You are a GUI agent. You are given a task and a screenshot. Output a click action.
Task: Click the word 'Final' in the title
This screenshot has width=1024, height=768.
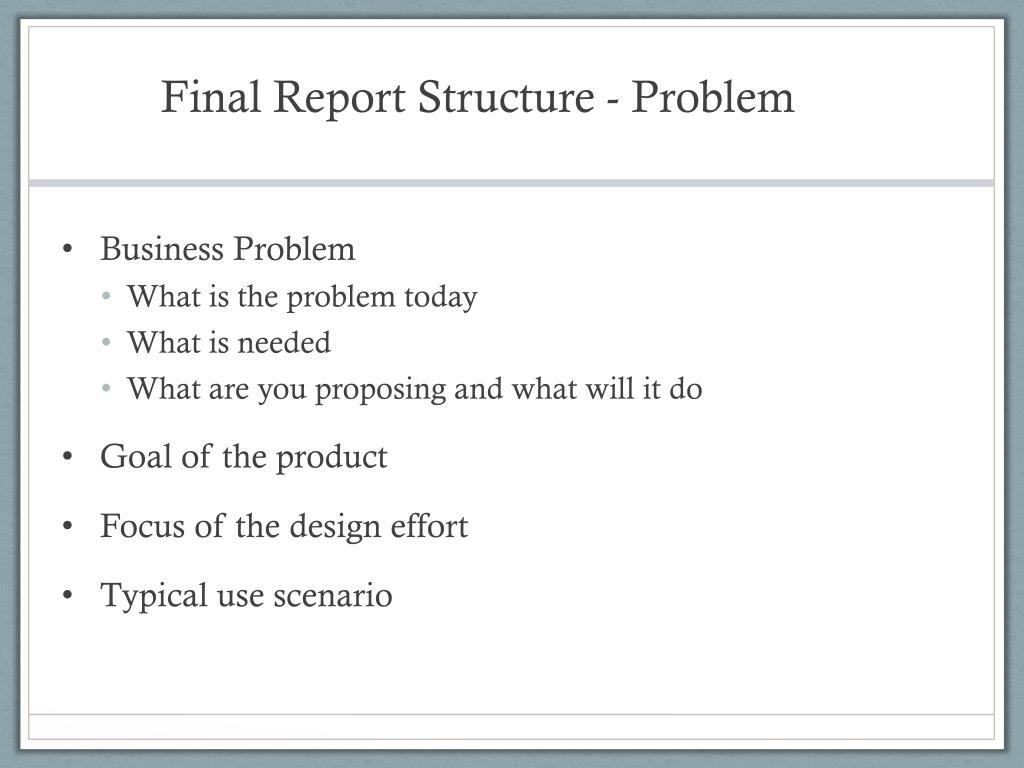point(211,97)
